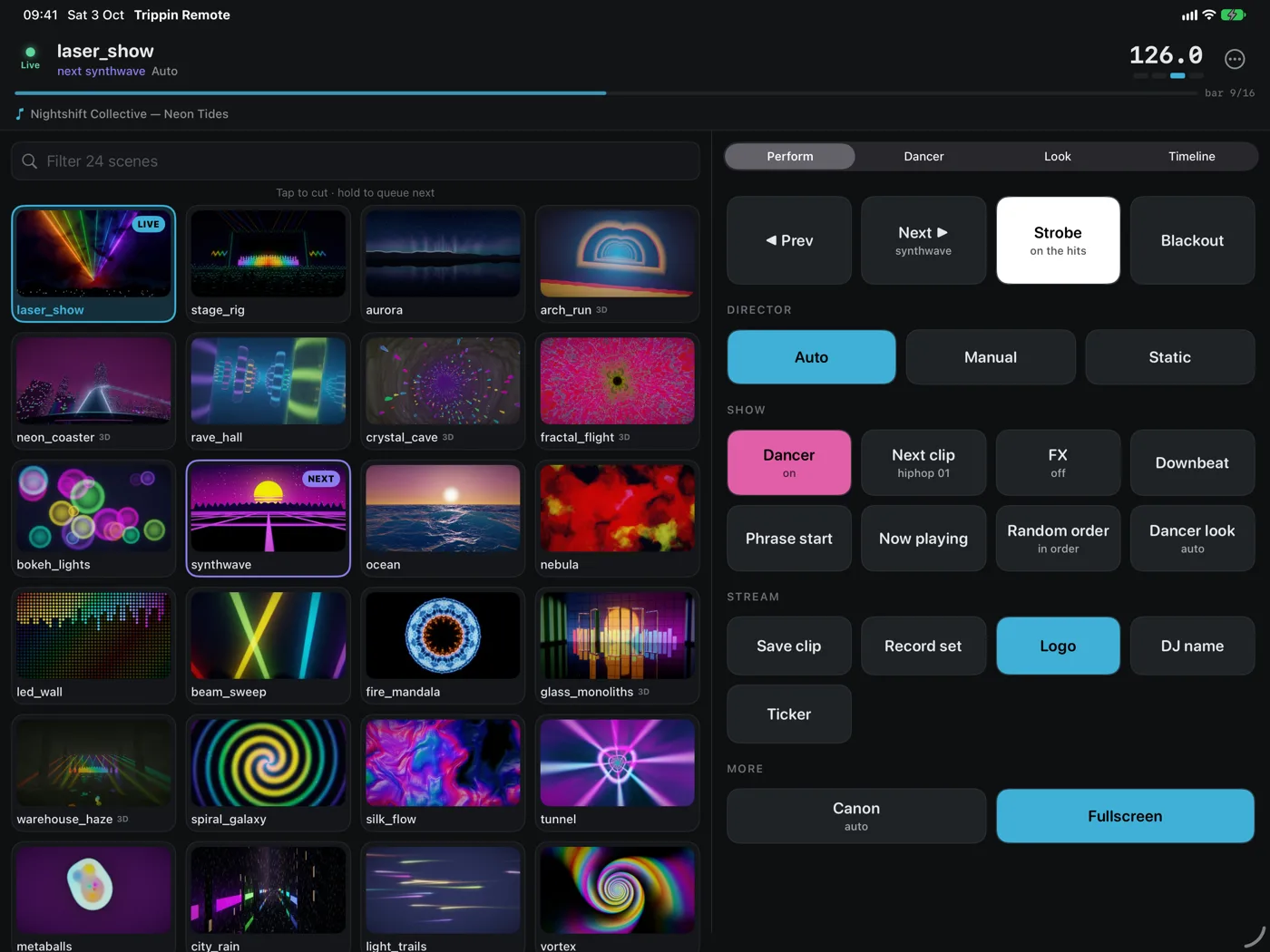The width and height of the screenshot is (1270, 952).
Task: Toggle Strobe on the hits
Action: [x=1058, y=240]
